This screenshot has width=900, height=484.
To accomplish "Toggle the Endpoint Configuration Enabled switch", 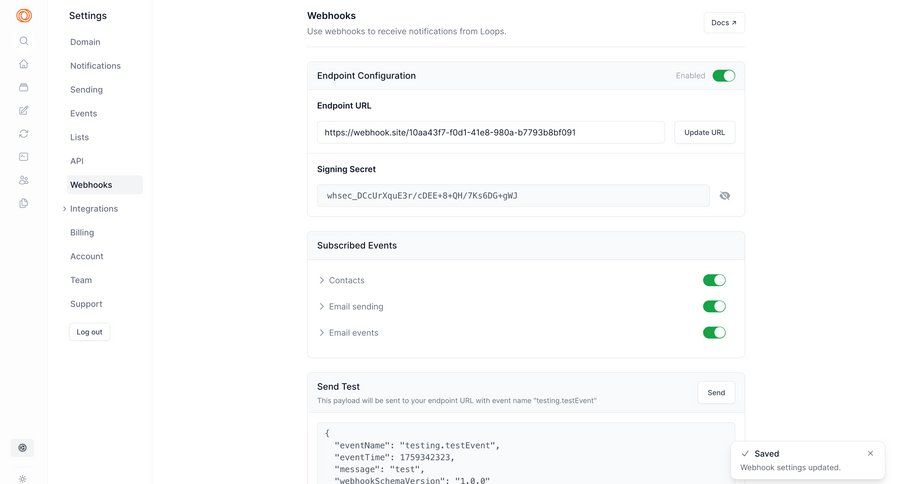I will coord(724,76).
